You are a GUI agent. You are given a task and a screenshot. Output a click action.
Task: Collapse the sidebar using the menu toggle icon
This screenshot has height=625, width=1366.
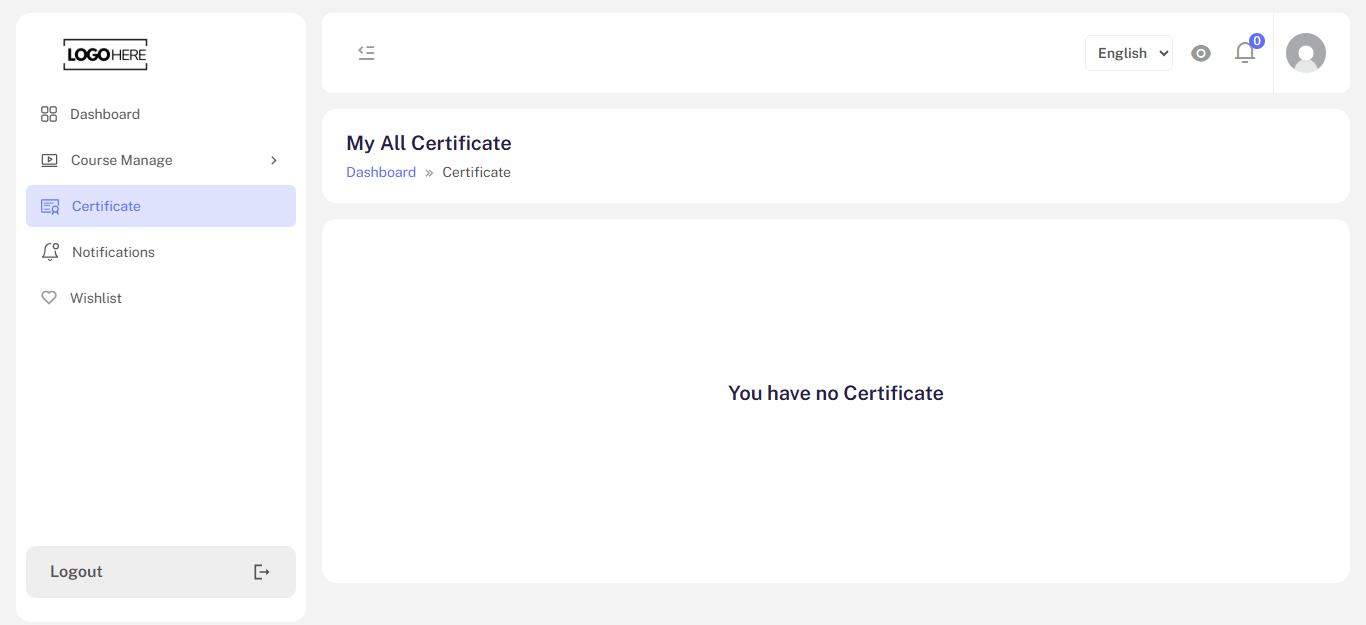point(366,53)
